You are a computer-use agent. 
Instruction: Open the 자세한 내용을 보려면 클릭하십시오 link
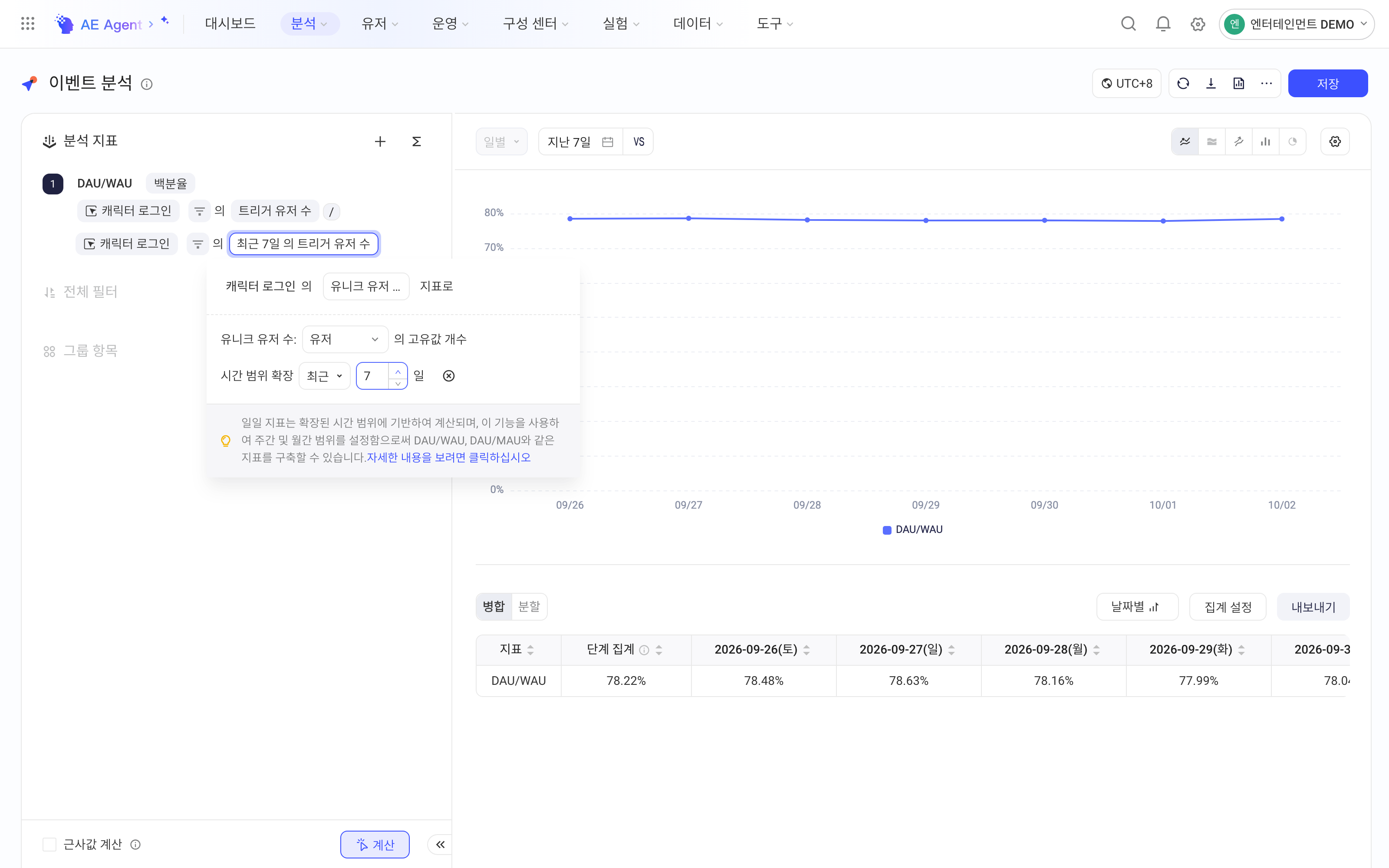449,457
